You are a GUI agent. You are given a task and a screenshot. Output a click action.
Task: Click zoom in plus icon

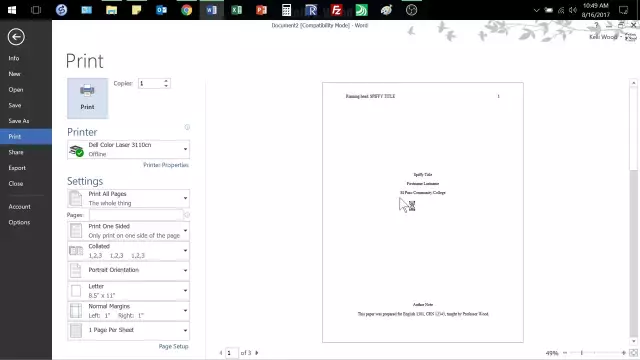pos(624,353)
